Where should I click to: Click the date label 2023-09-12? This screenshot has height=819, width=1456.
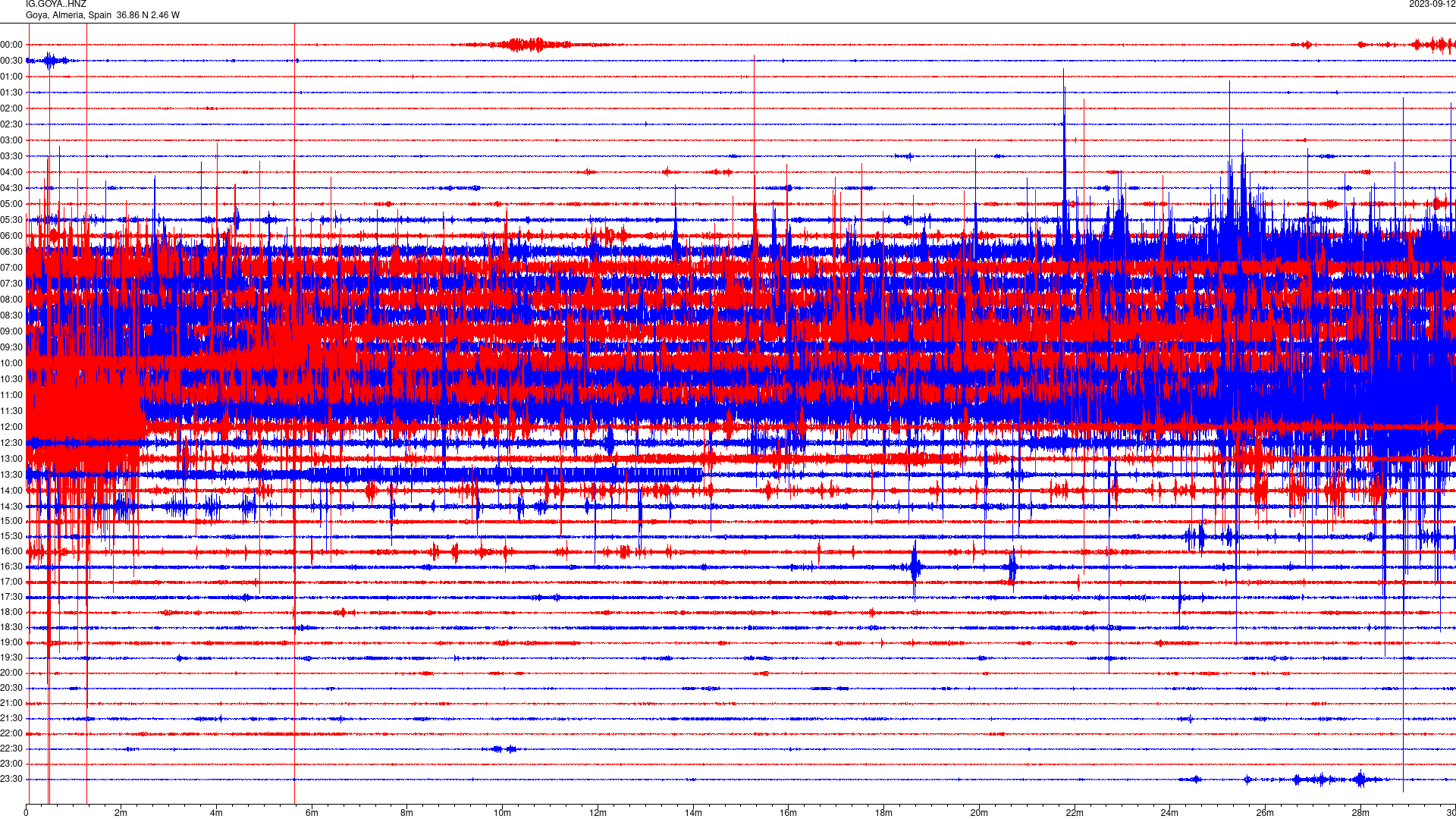click(1432, 4)
